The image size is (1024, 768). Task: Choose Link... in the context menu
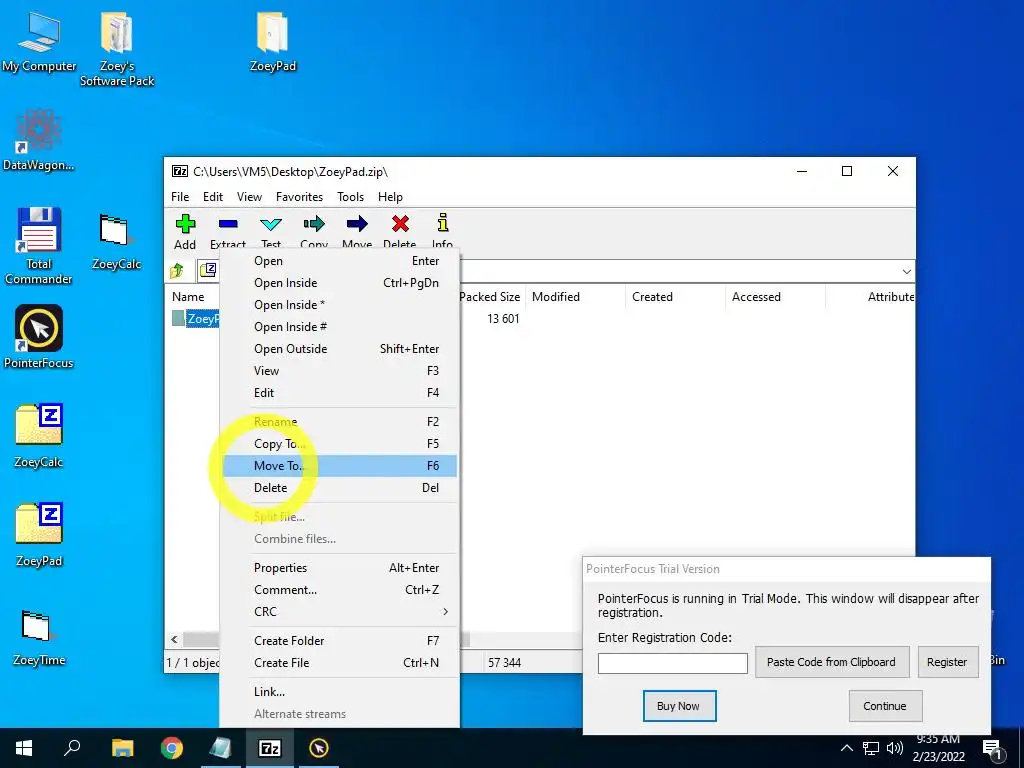[x=340, y=692]
